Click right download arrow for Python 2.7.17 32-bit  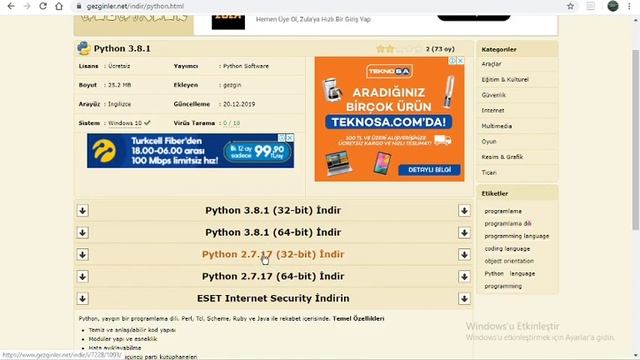coord(464,255)
